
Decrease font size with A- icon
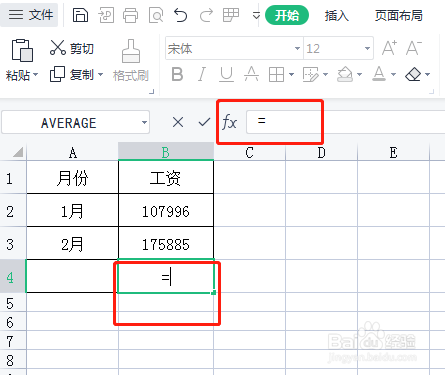point(414,48)
